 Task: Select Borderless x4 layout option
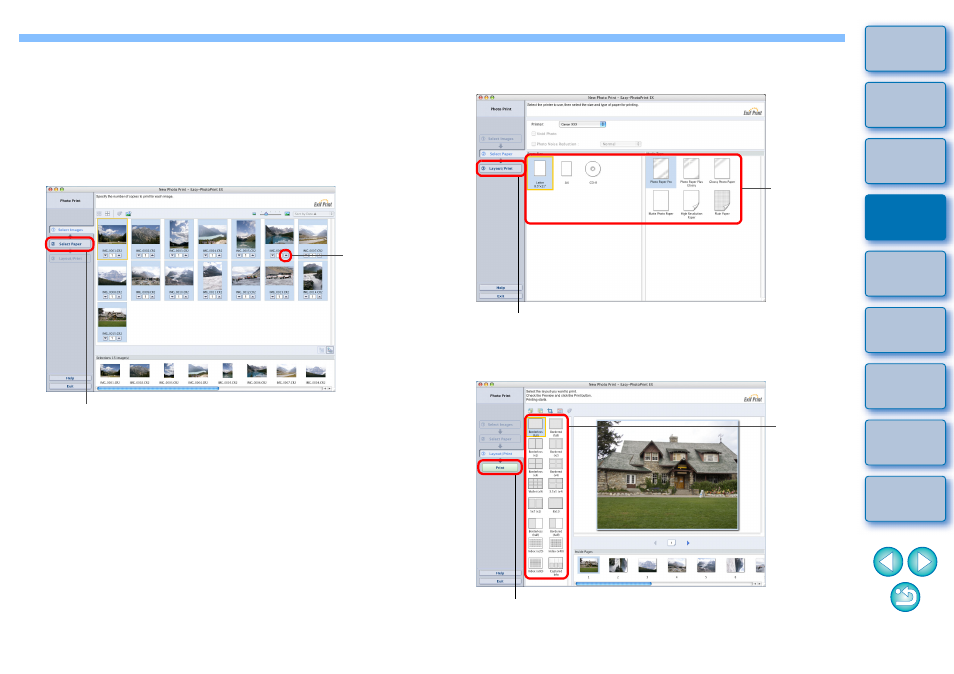click(535, 467)
